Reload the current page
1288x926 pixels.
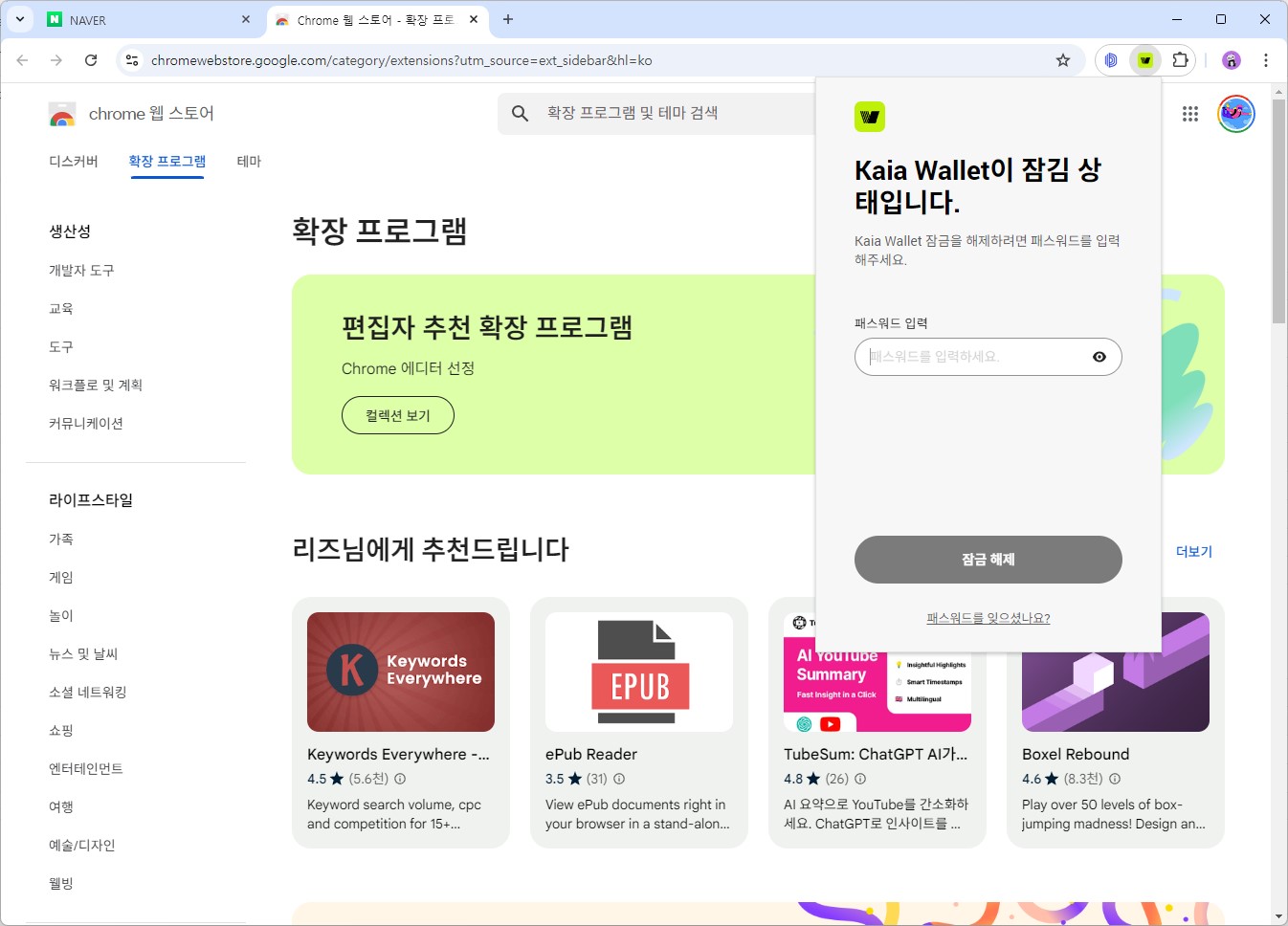(91, 60)
